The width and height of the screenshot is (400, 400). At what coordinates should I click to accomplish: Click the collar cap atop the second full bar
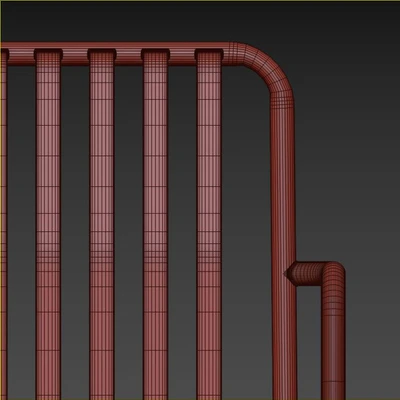click(102, 55)
